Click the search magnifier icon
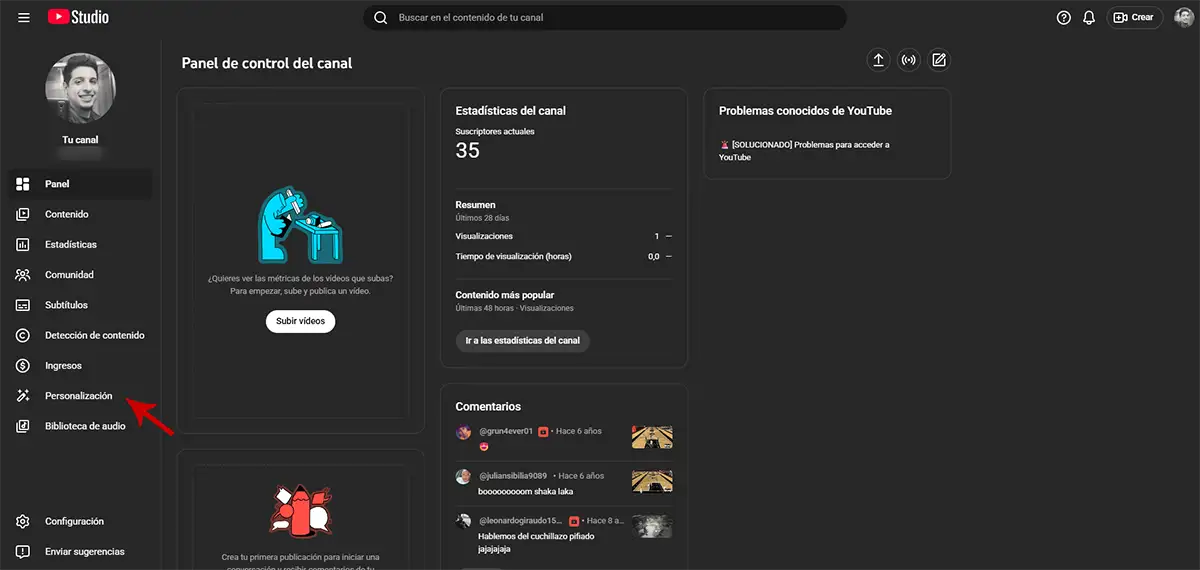The width and height of the screenshot is (1200, 570). [380, 17]
